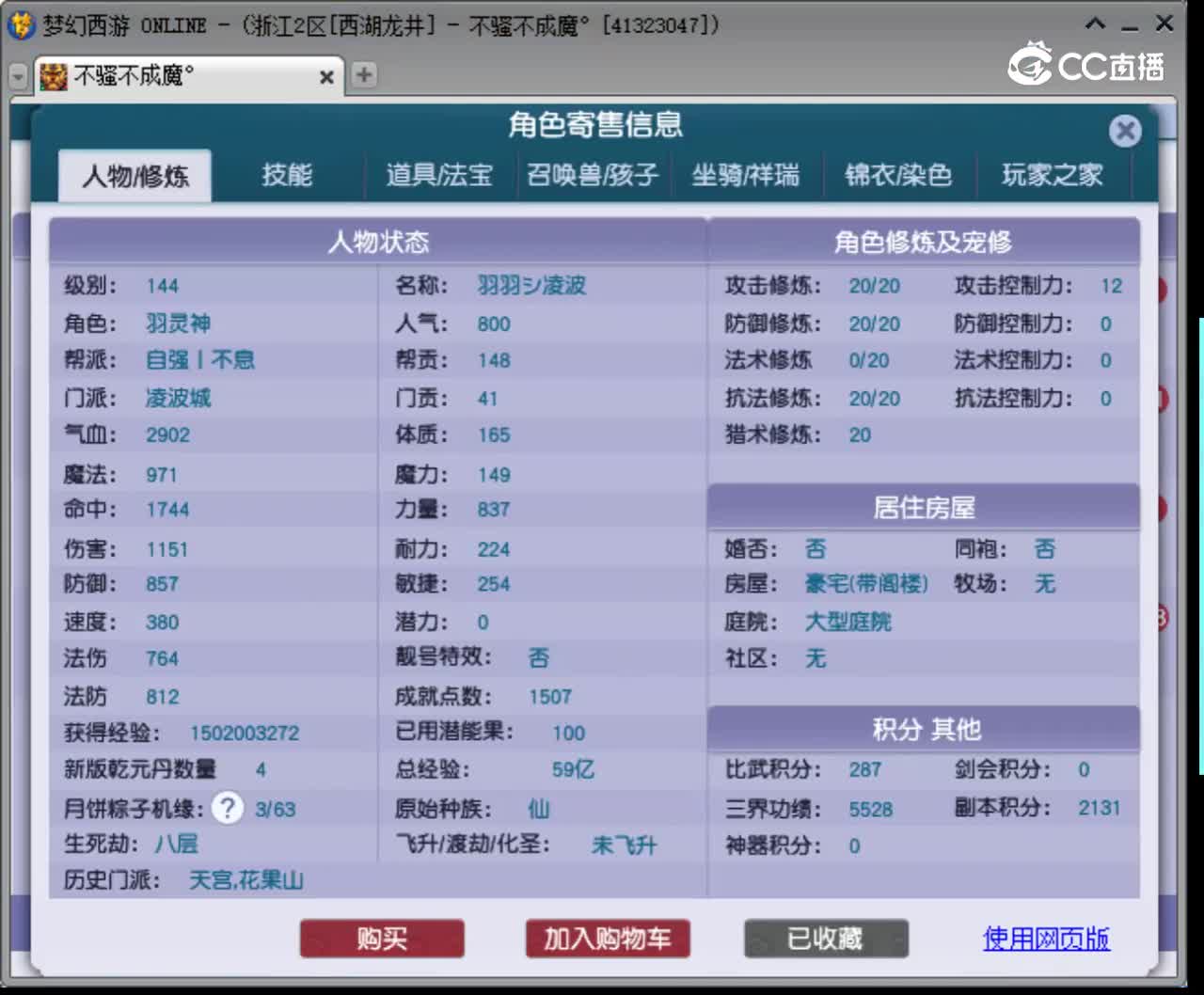Click the 居住房屋 section header
This screenshot has width=1204, height=995.
coord(924,508)
